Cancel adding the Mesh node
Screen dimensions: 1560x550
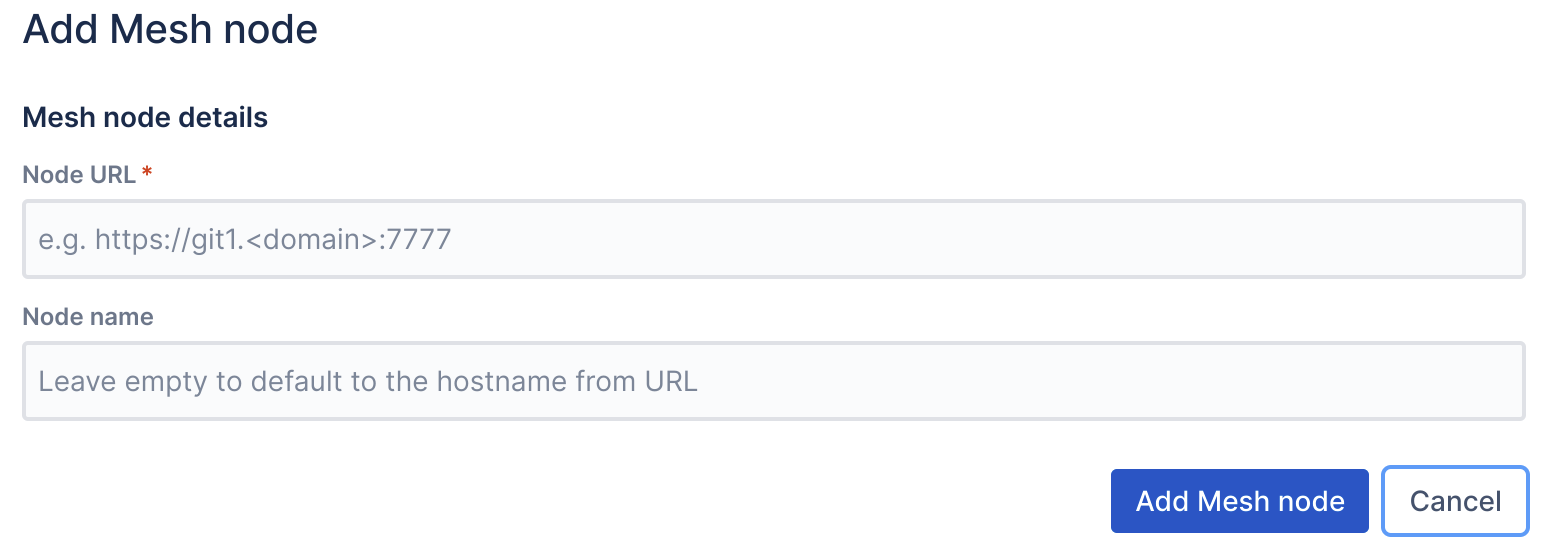point(1455,500)
